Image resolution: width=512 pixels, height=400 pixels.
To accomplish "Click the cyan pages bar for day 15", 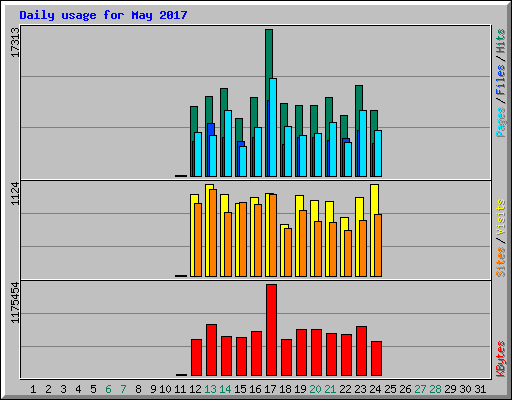I will [x=243, y=161].
